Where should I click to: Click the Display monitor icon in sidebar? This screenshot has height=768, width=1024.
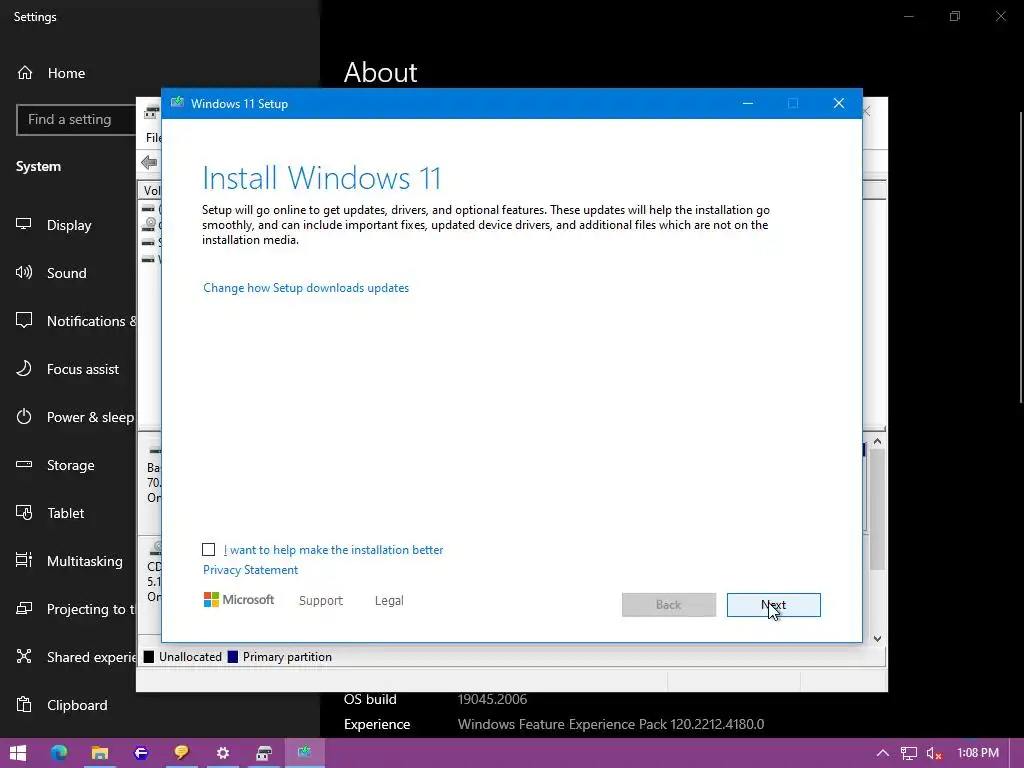point(24,224)
